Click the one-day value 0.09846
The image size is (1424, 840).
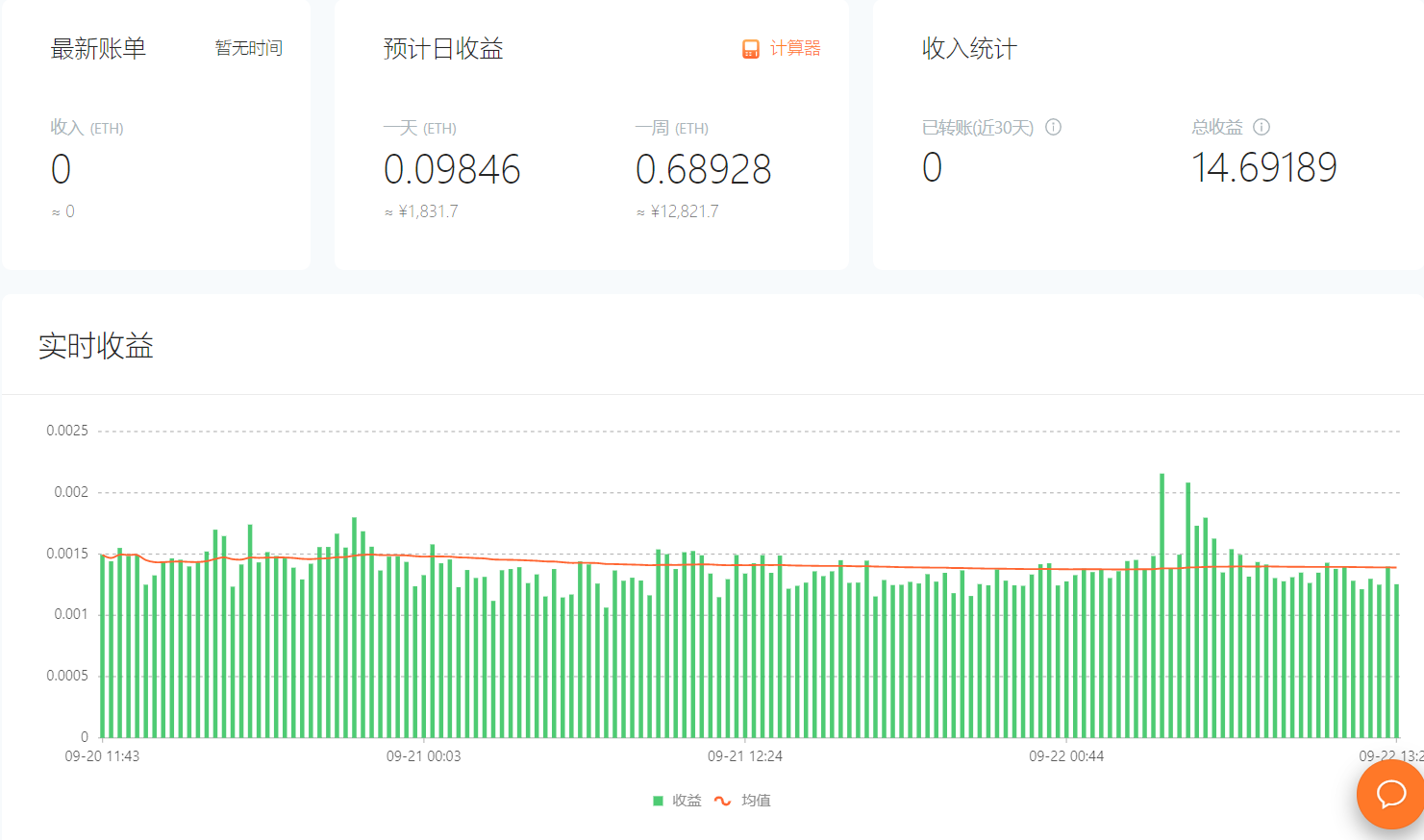pos(452,170)
